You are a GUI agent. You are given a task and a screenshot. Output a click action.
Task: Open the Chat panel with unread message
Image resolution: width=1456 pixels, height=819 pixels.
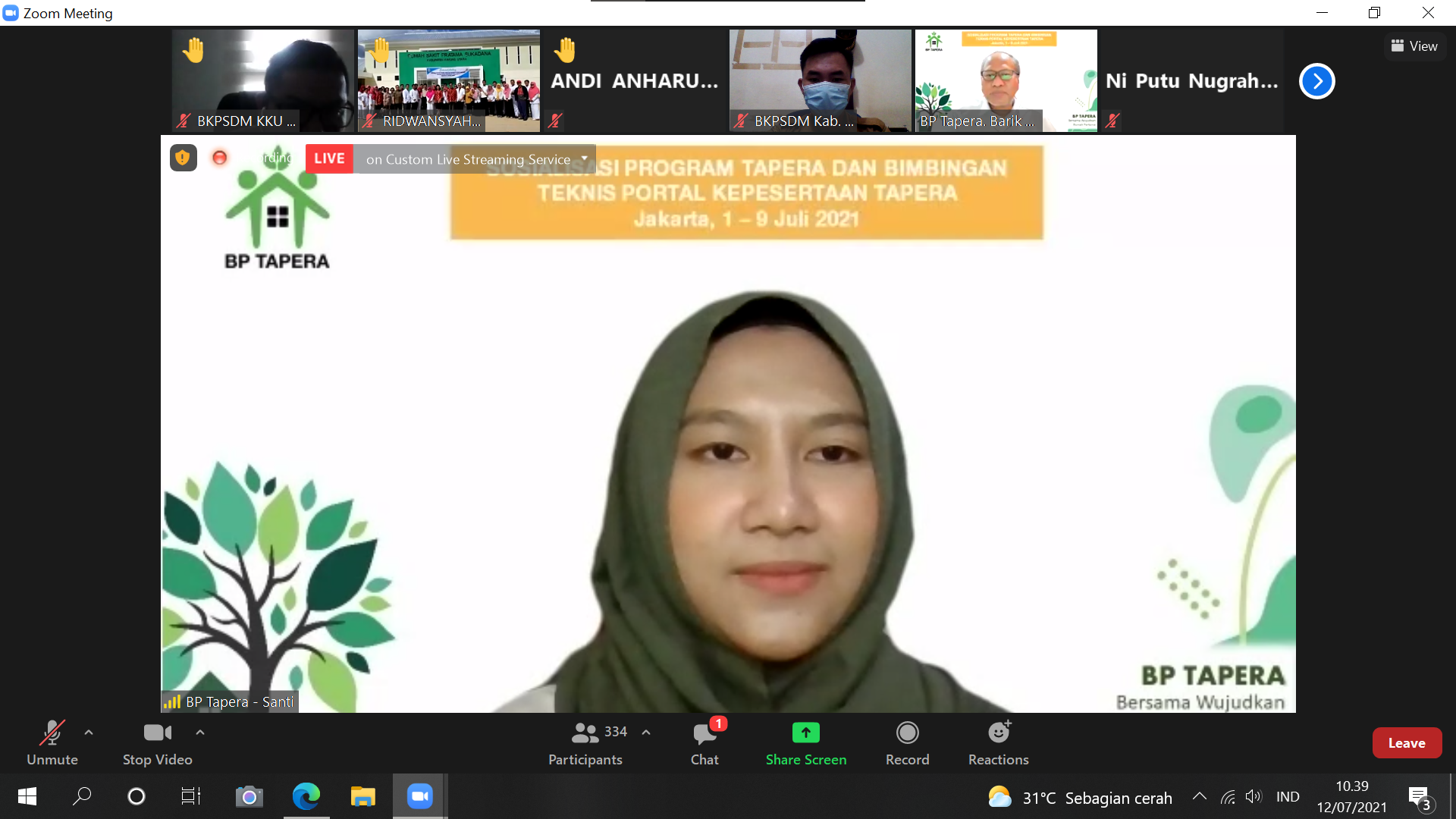point(704,743)
